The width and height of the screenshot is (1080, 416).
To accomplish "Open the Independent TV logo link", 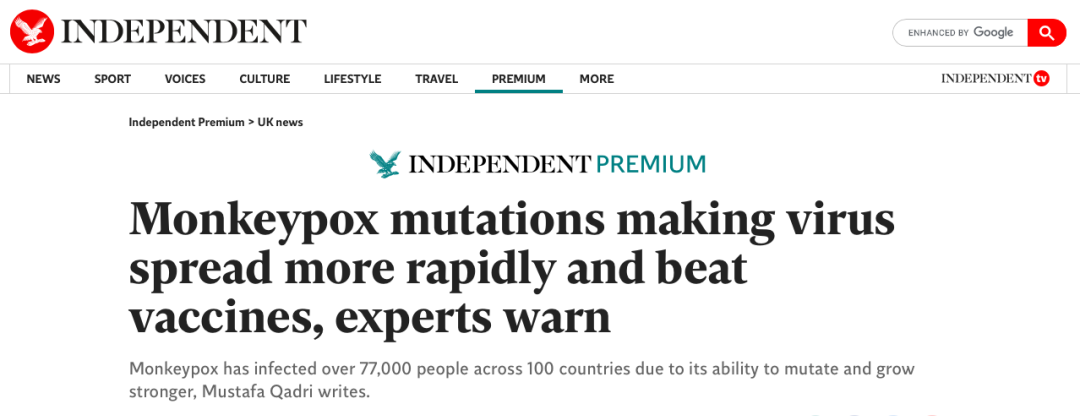I will (x=995, y=79).
